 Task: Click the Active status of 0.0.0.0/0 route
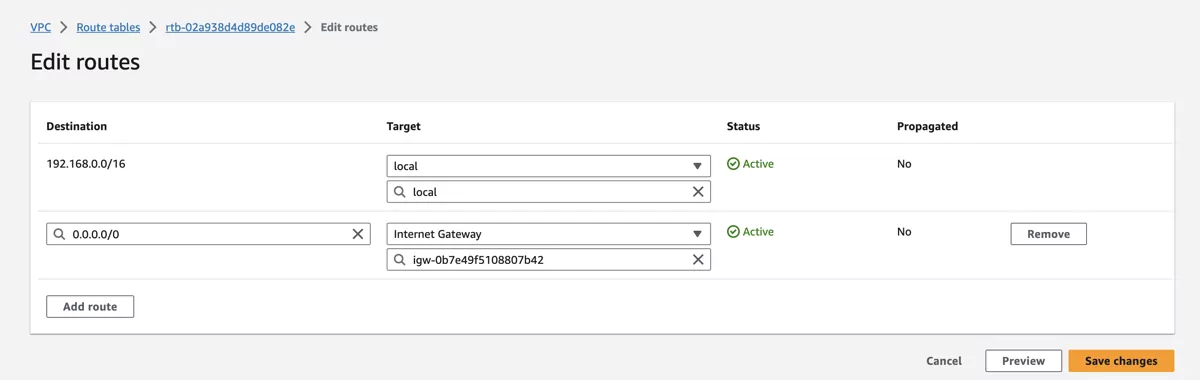pyautogui.click(x=750, y=232)
